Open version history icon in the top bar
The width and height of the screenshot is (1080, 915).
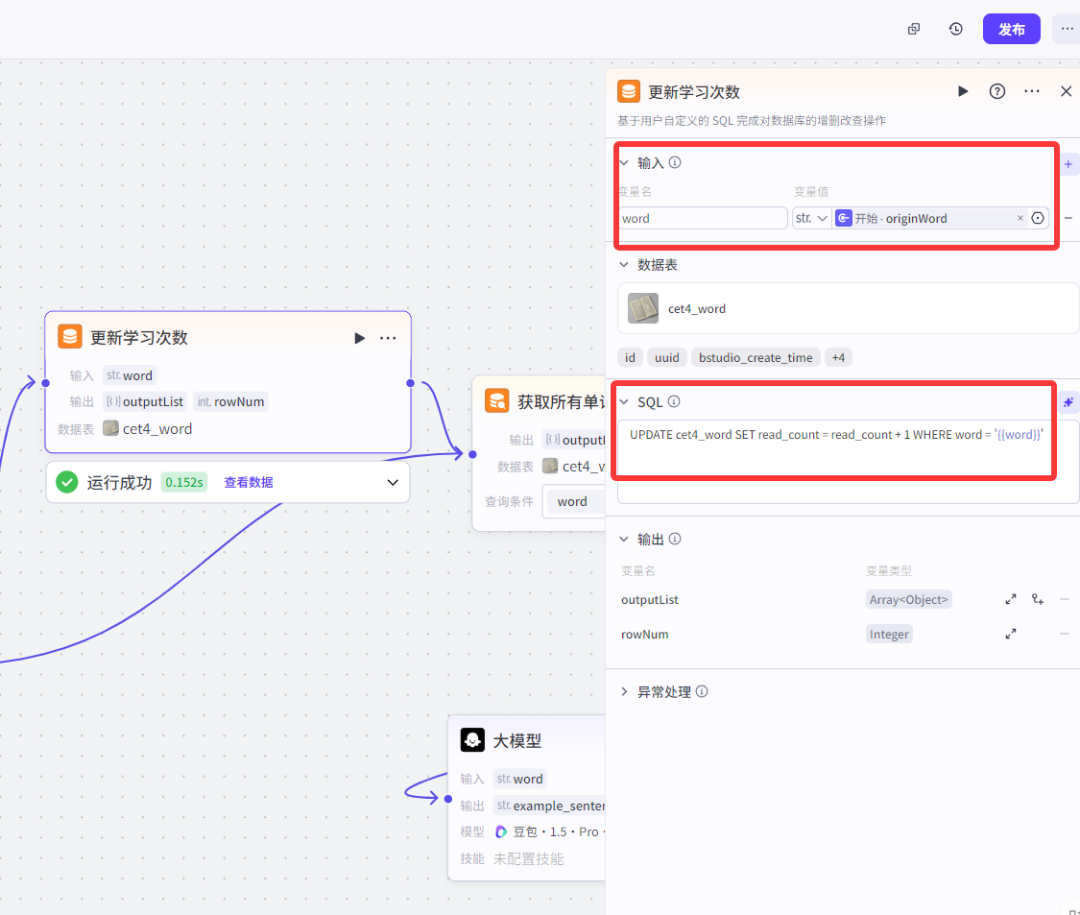tap(956, 29)
